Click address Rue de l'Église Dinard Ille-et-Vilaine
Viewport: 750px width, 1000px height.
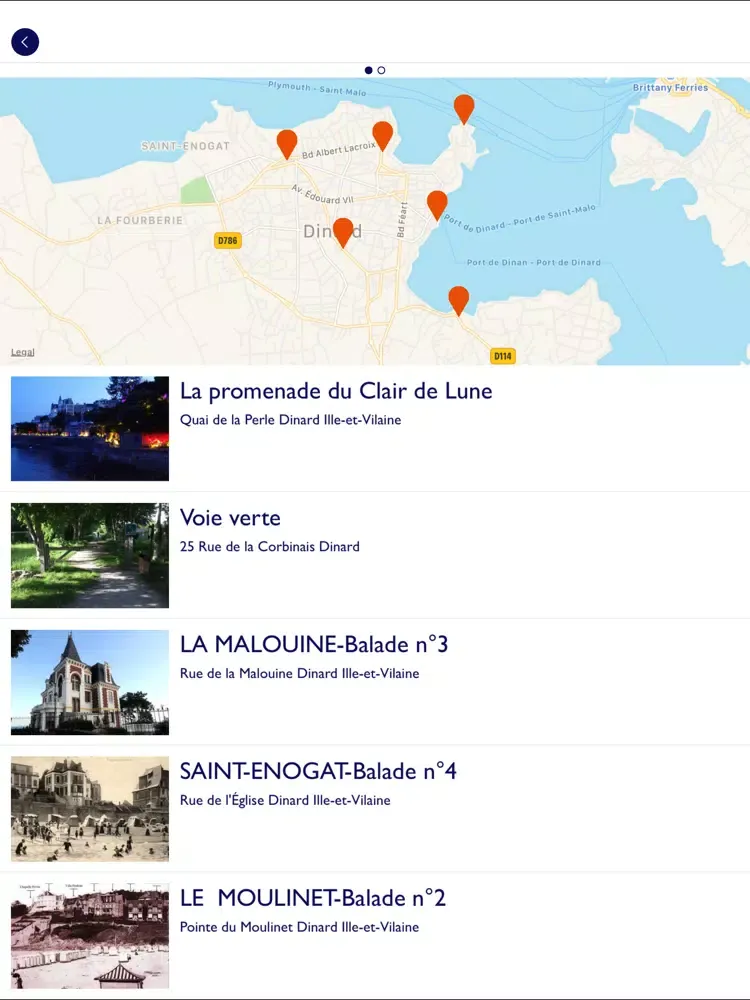pyautogui.click(x=285, y=800)
